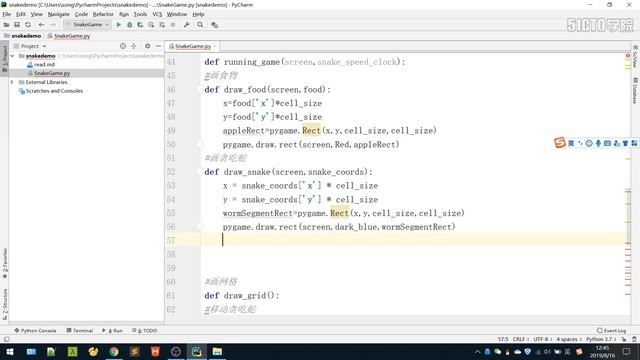Image resolution: width=640 pixels, height=360 pixels.
Task: Run SnakeGame with the green play icon
Action: pyautogui.click(x=119, y=25)
